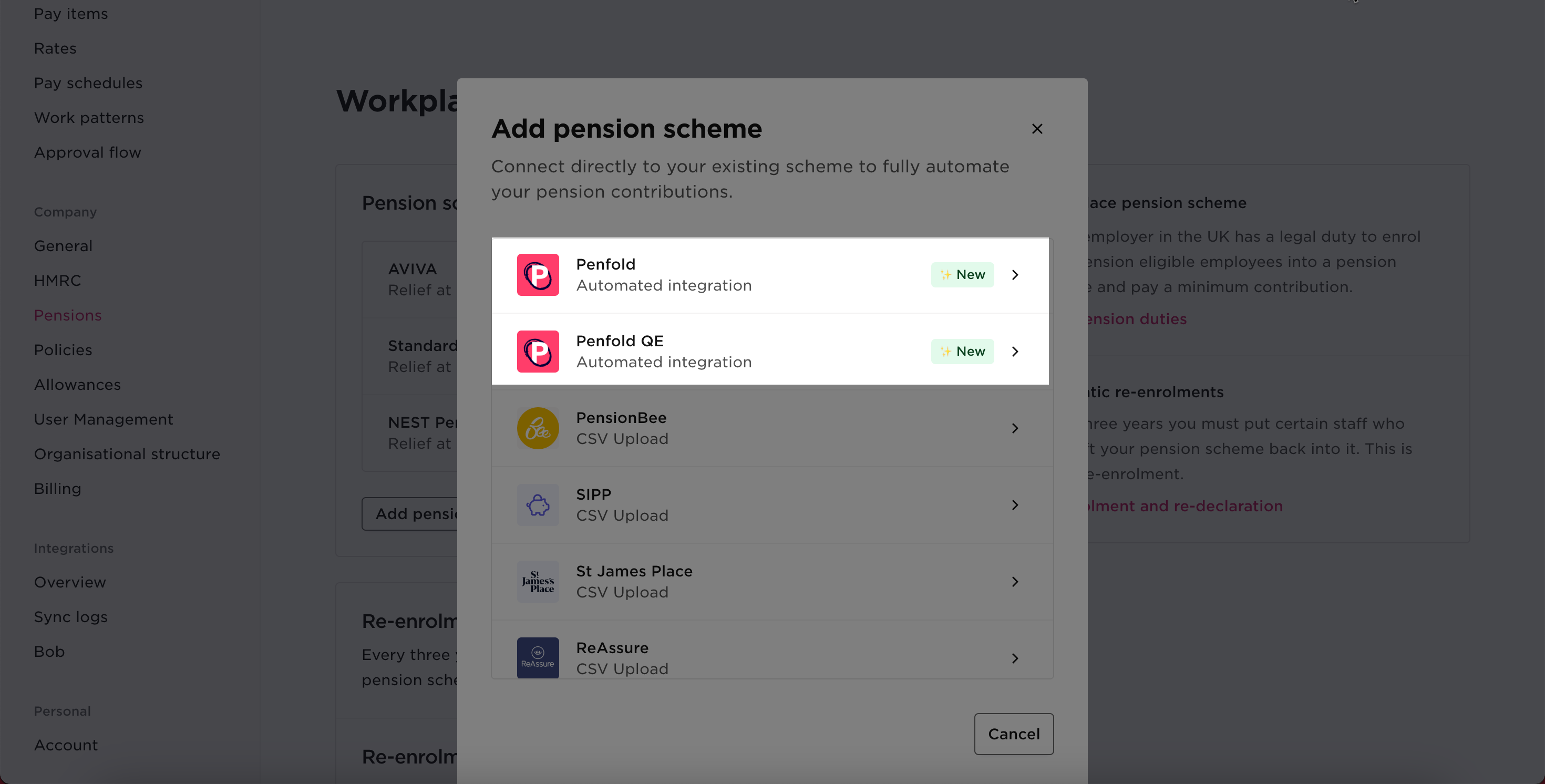Select the PensionBee coin icon

pyautogui.click(x=538, y=428)
